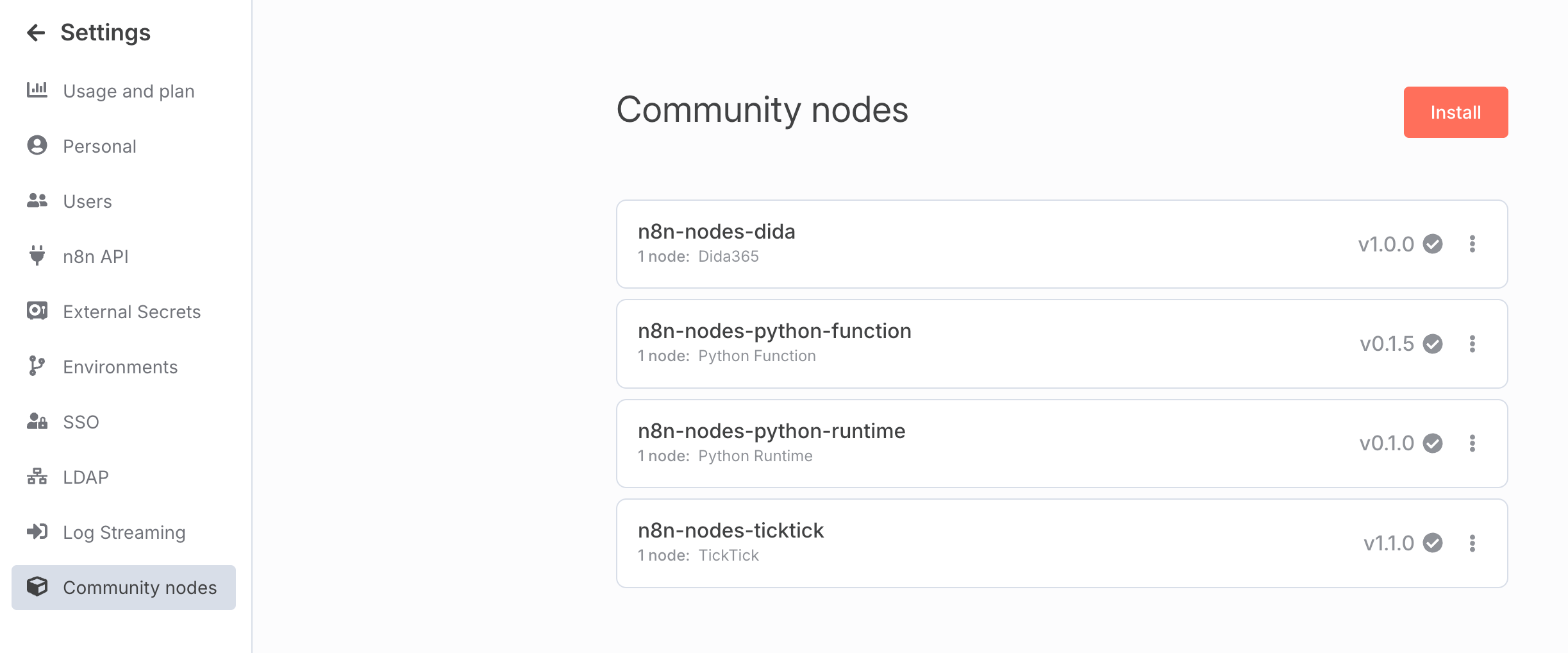Expand actions menu for n8n-nodes-python-runtime
This screenshot has height=653, width=1568.
[x=1472, y=443]
